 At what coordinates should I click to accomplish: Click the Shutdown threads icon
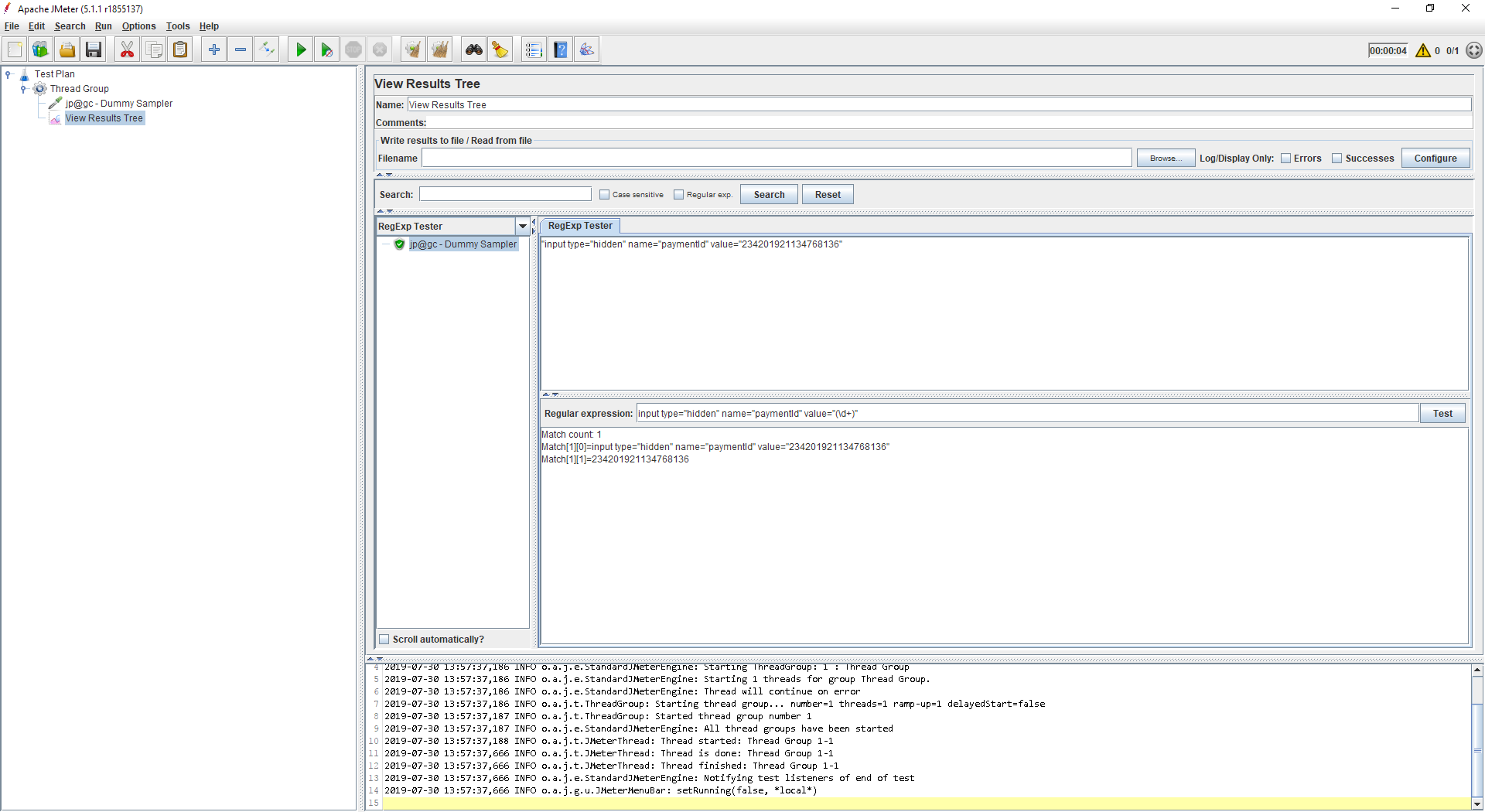[x=380, y=50]
